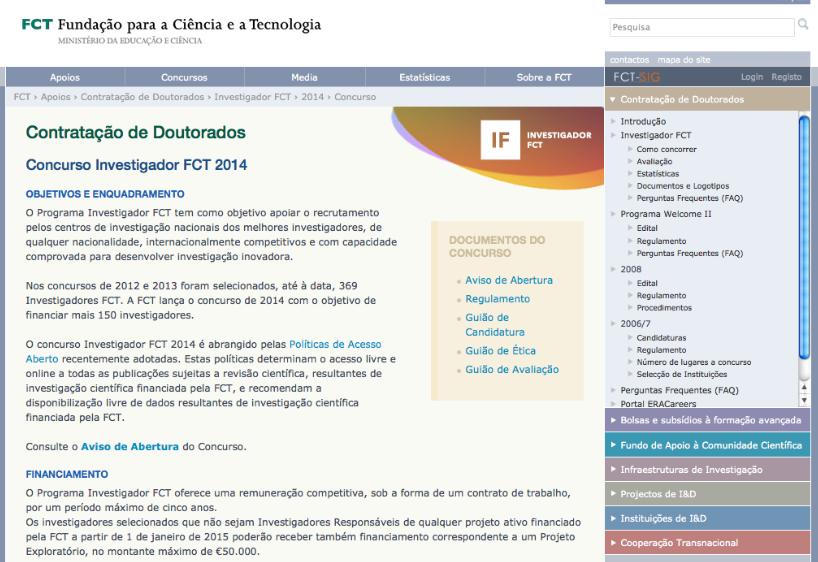
Task: Select 2008 in sidebar
Action: (x=631, y=269)
